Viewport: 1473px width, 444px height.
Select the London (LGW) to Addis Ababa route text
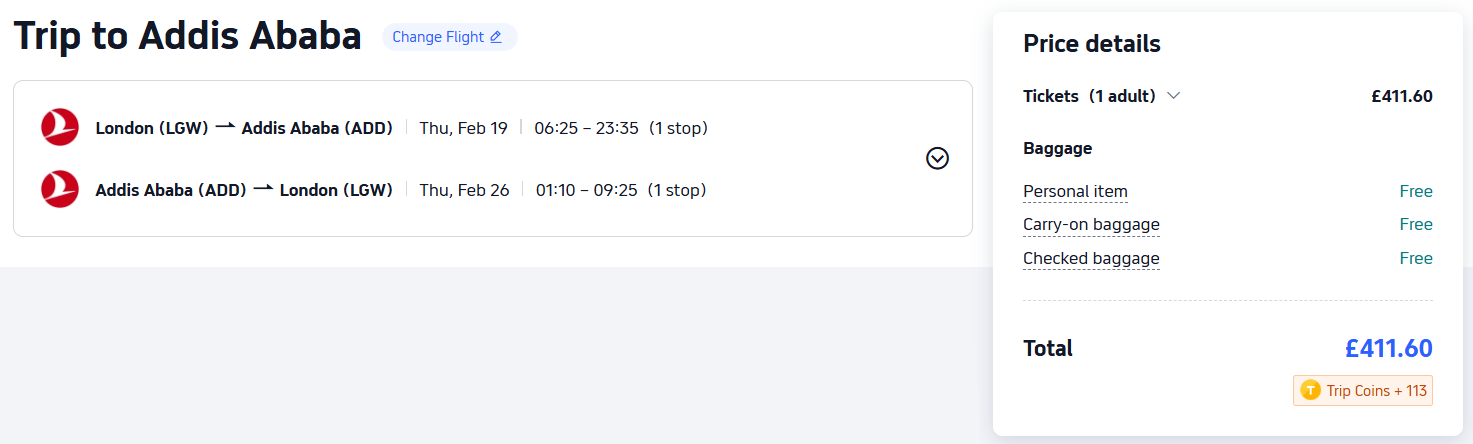[244, 128]
